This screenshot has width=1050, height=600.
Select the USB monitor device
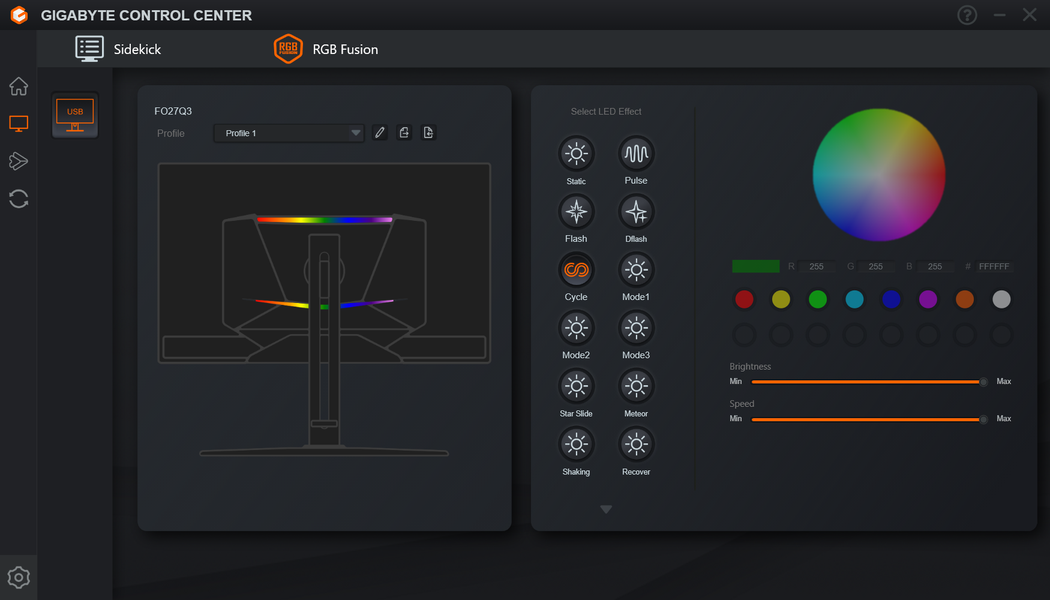(75, 115)
